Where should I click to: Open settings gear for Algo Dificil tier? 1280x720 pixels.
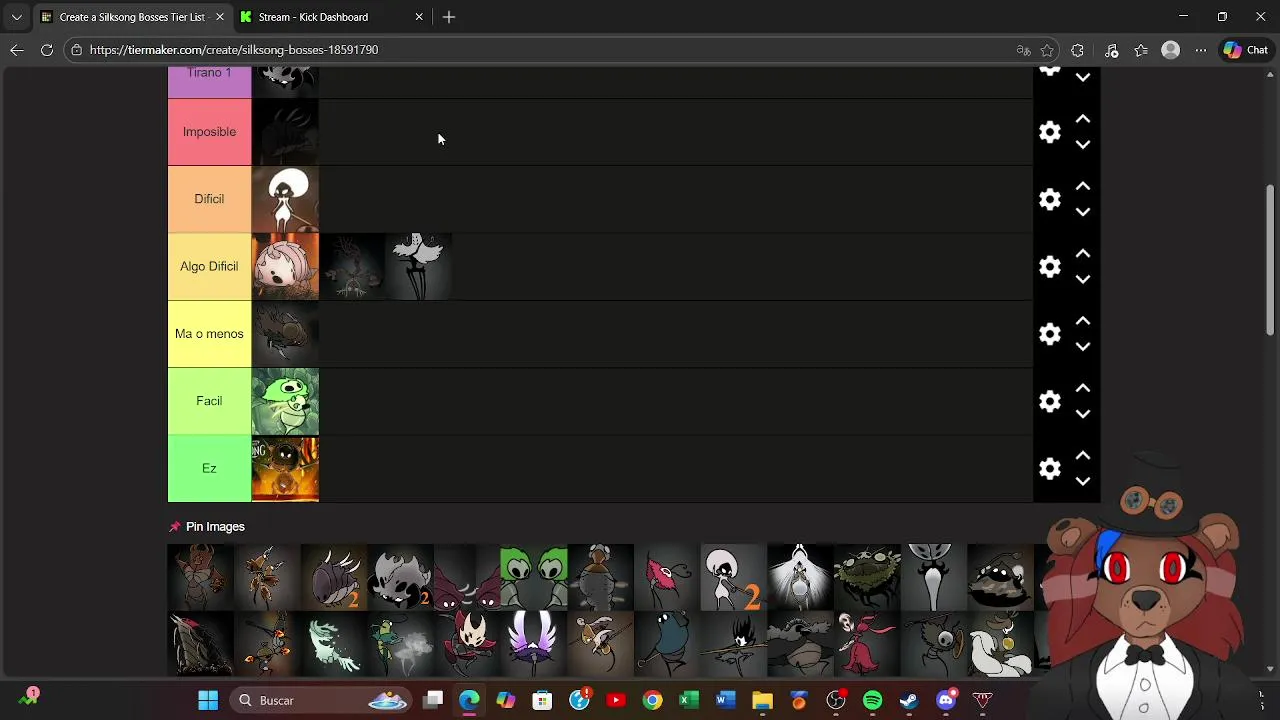(1049, 266)
